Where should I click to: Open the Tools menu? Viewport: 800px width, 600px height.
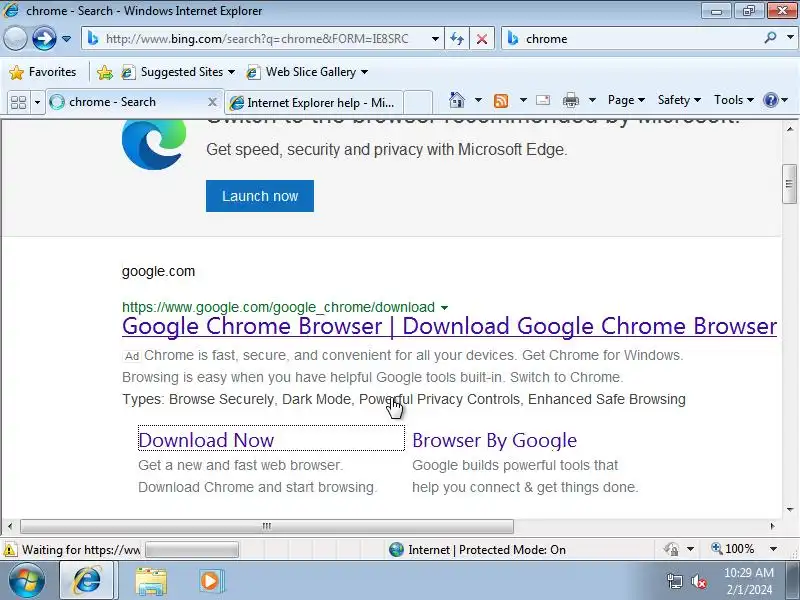(x=734, y=100)
